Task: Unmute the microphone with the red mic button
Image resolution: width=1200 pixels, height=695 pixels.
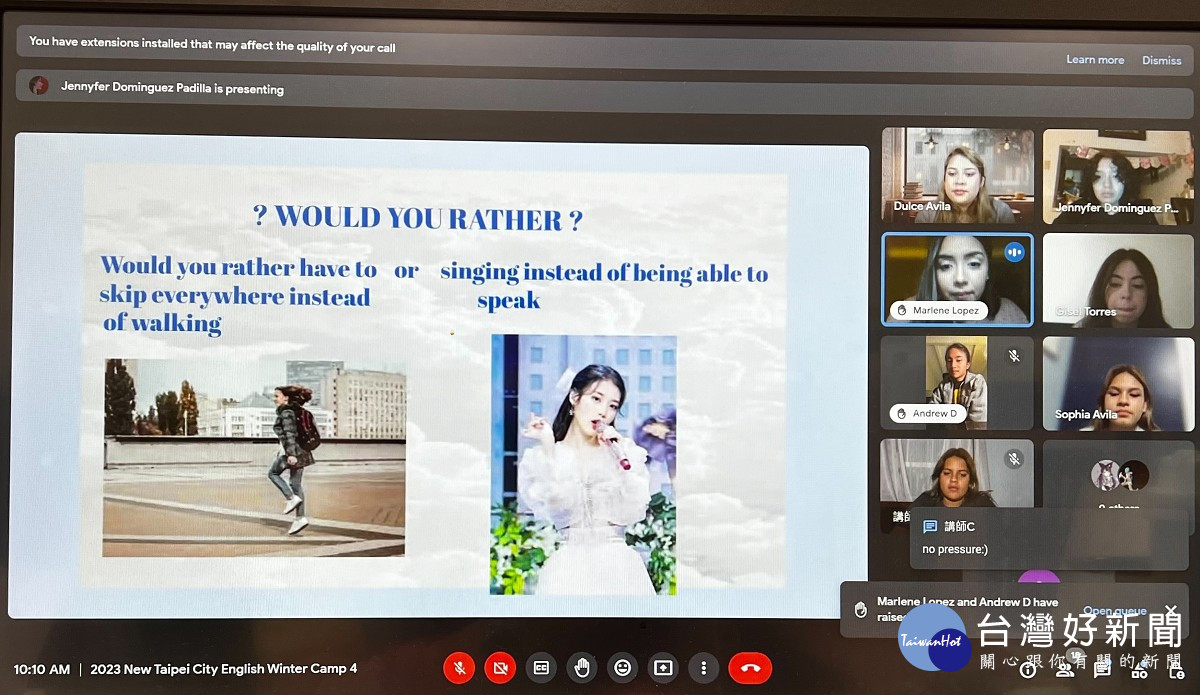Action: [460, 668]
